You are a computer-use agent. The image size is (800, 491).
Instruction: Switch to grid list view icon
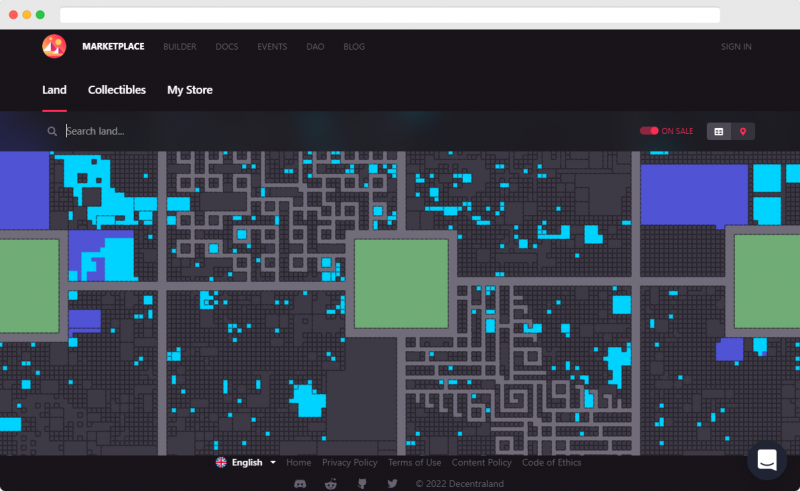point(718,131)
